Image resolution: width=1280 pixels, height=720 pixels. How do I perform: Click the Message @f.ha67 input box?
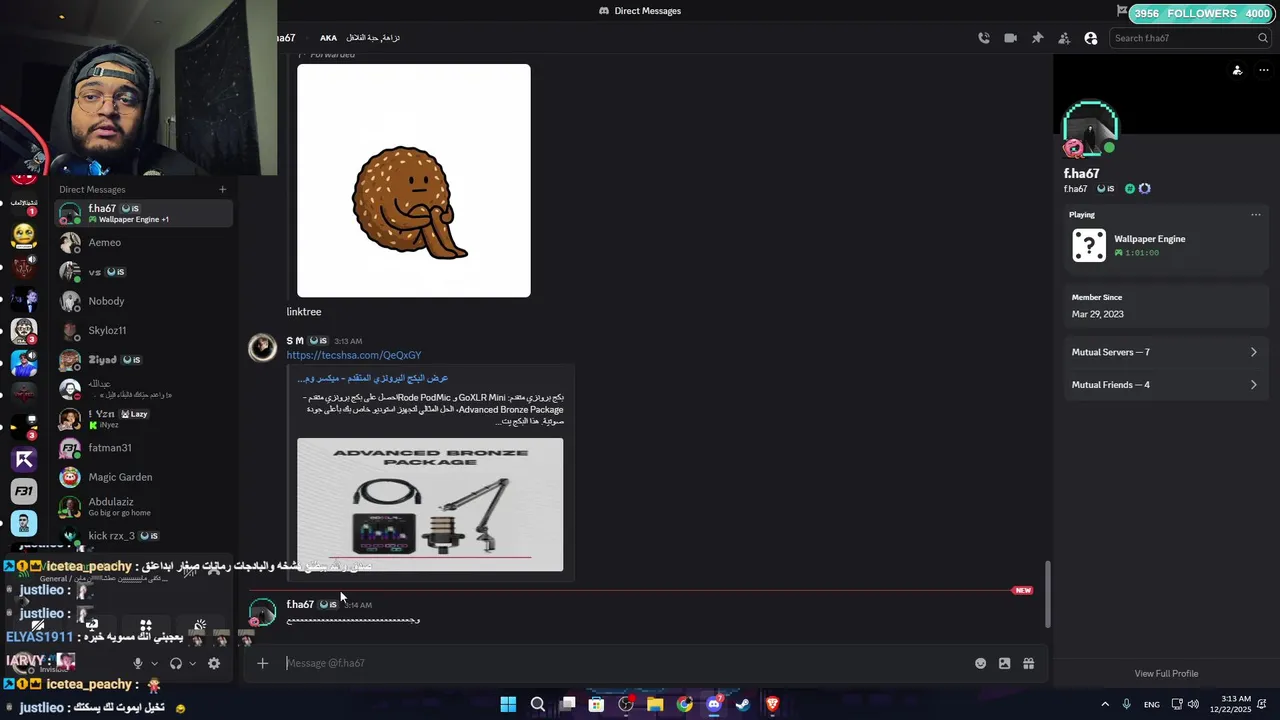pos(625,663)
